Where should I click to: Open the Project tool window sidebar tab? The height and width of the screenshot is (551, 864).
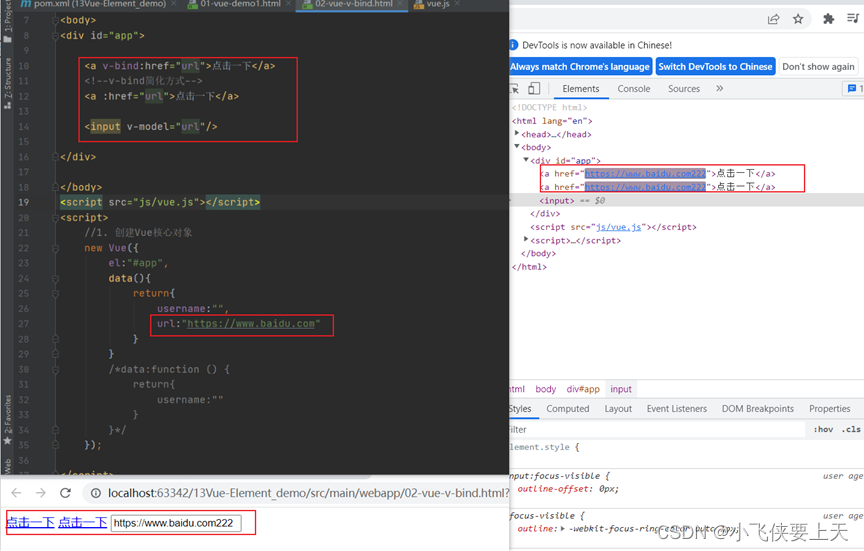7,19
